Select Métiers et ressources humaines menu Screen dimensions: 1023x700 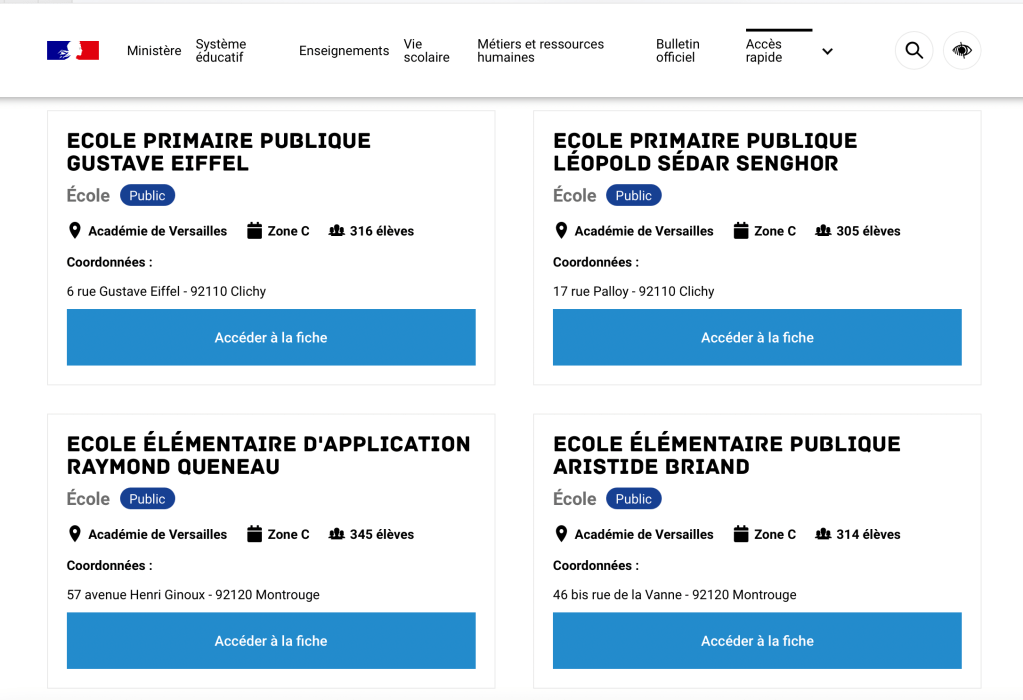pyautogui.click(x=540, y=51)
